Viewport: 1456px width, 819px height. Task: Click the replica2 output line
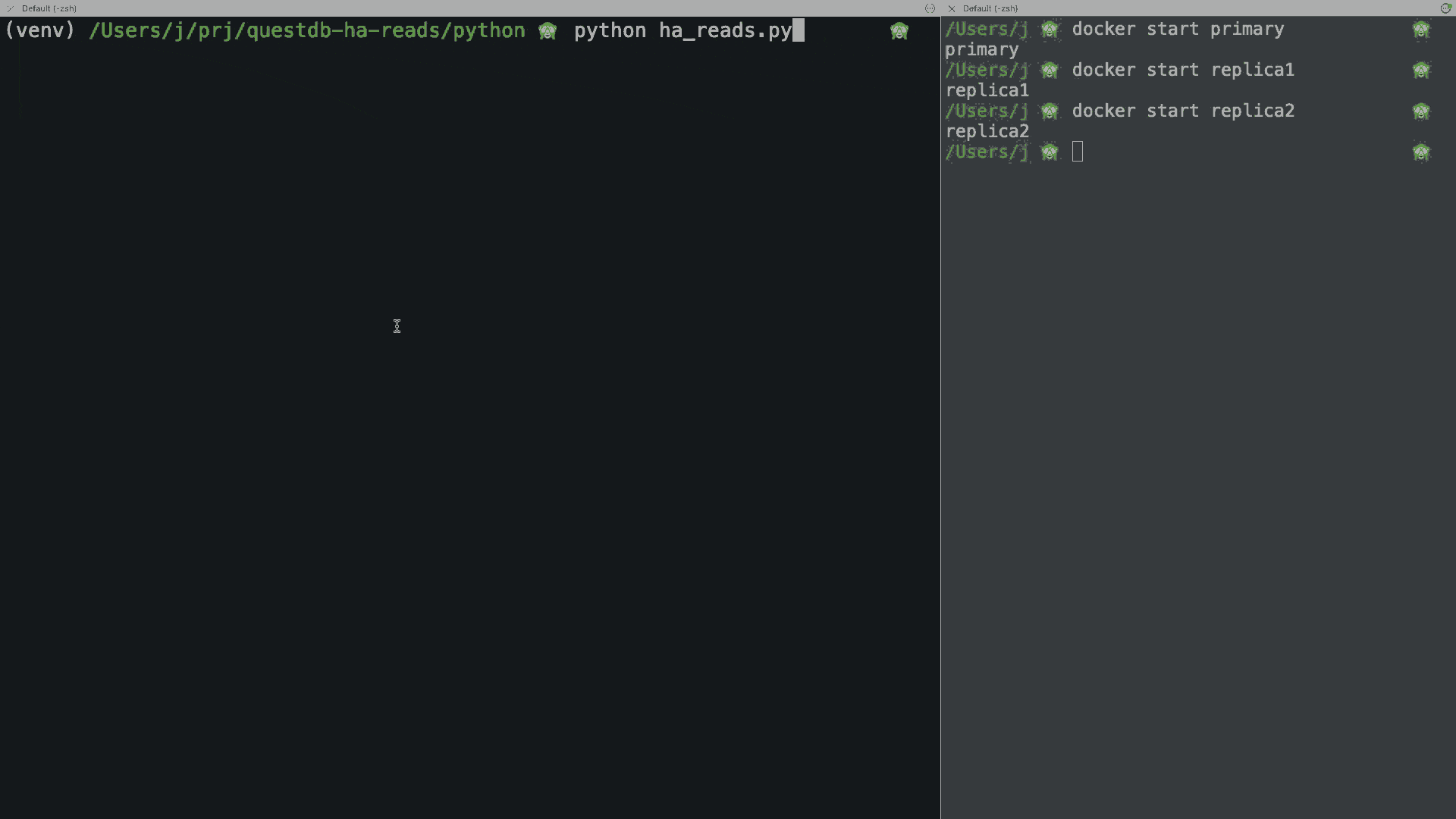[987, 132]
